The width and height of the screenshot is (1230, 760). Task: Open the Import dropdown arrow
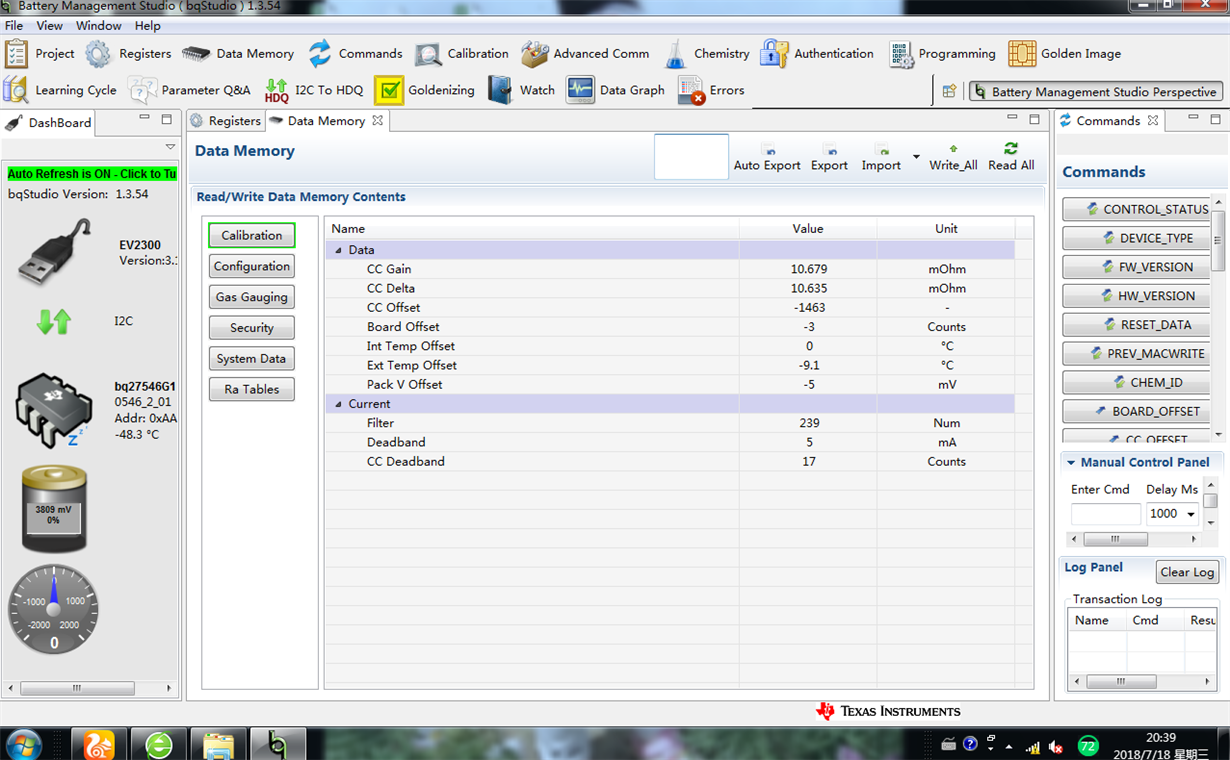pyautogui.click(x=916, y=158)
